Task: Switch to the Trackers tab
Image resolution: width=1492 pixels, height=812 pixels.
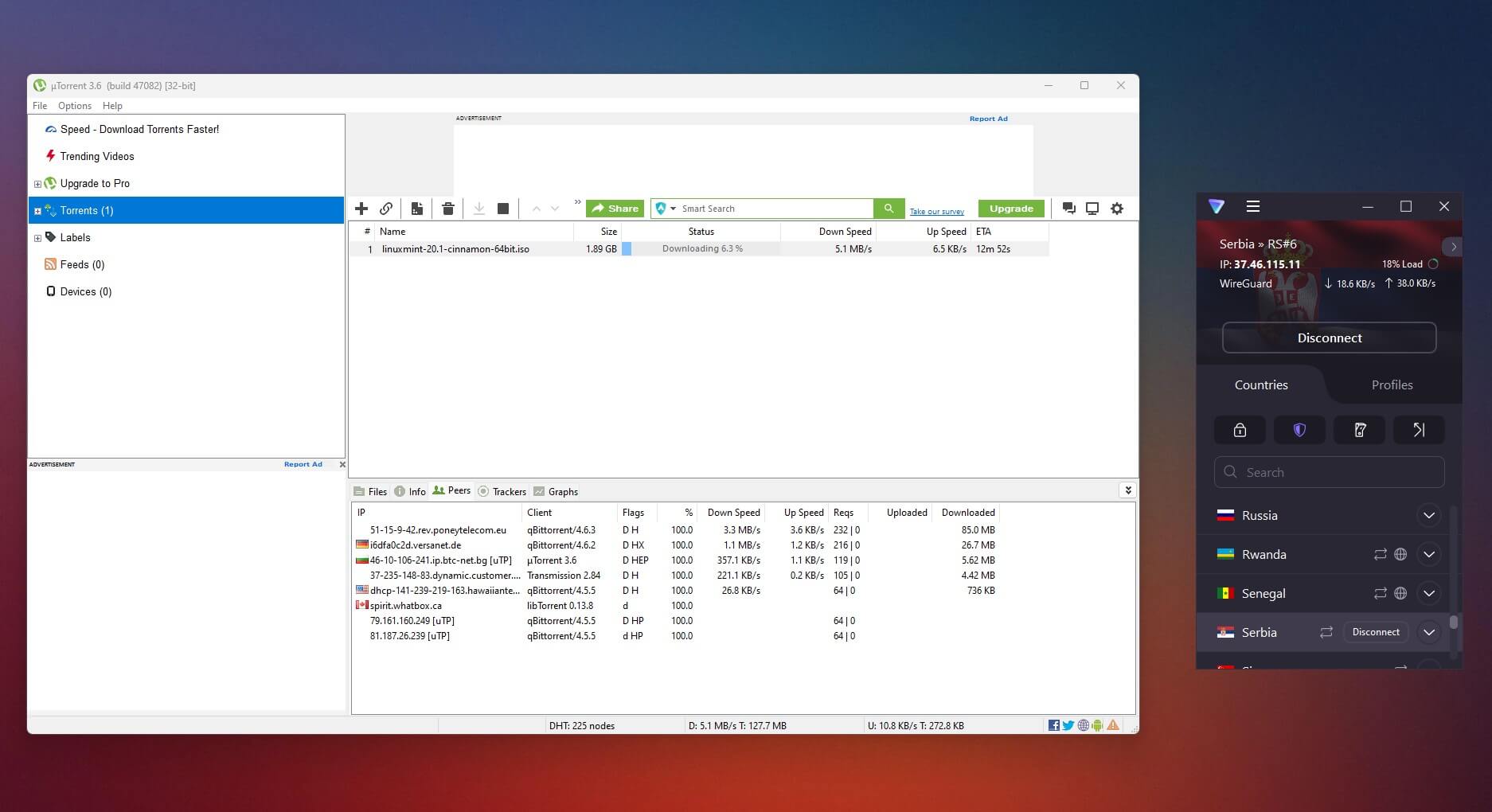Action: pos(502,491)
